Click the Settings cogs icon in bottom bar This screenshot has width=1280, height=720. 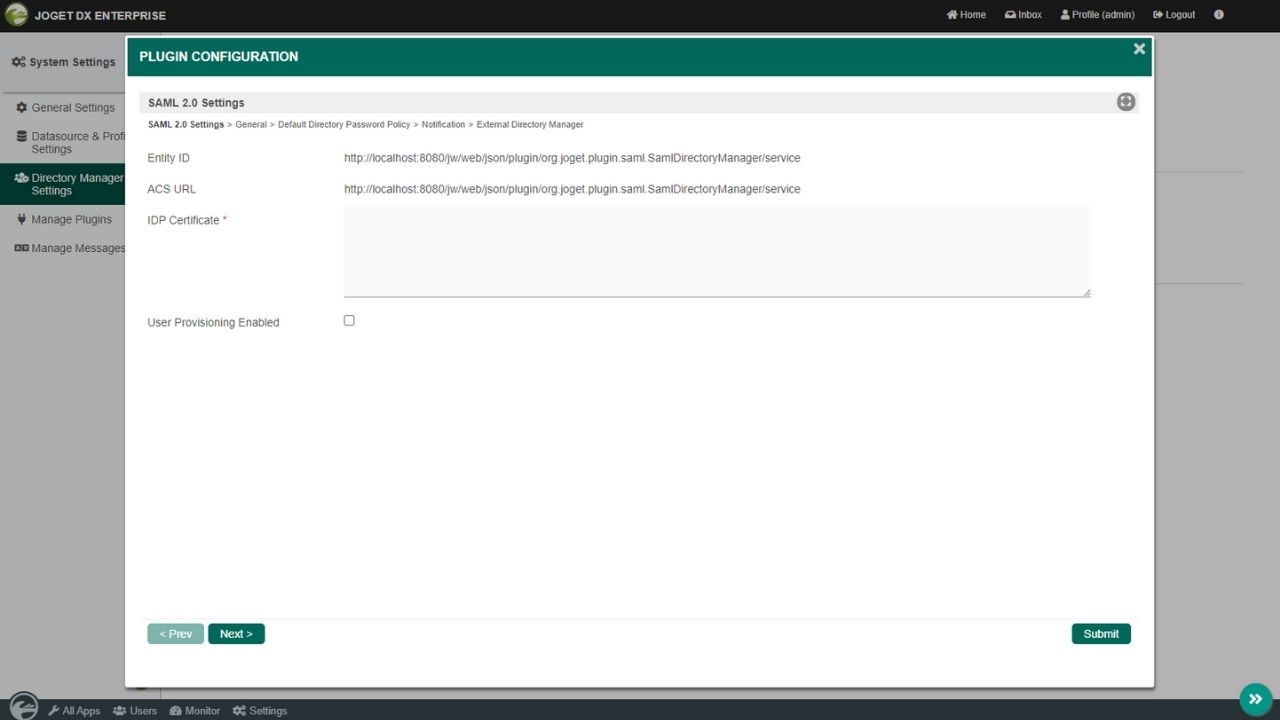pos(239,711)
